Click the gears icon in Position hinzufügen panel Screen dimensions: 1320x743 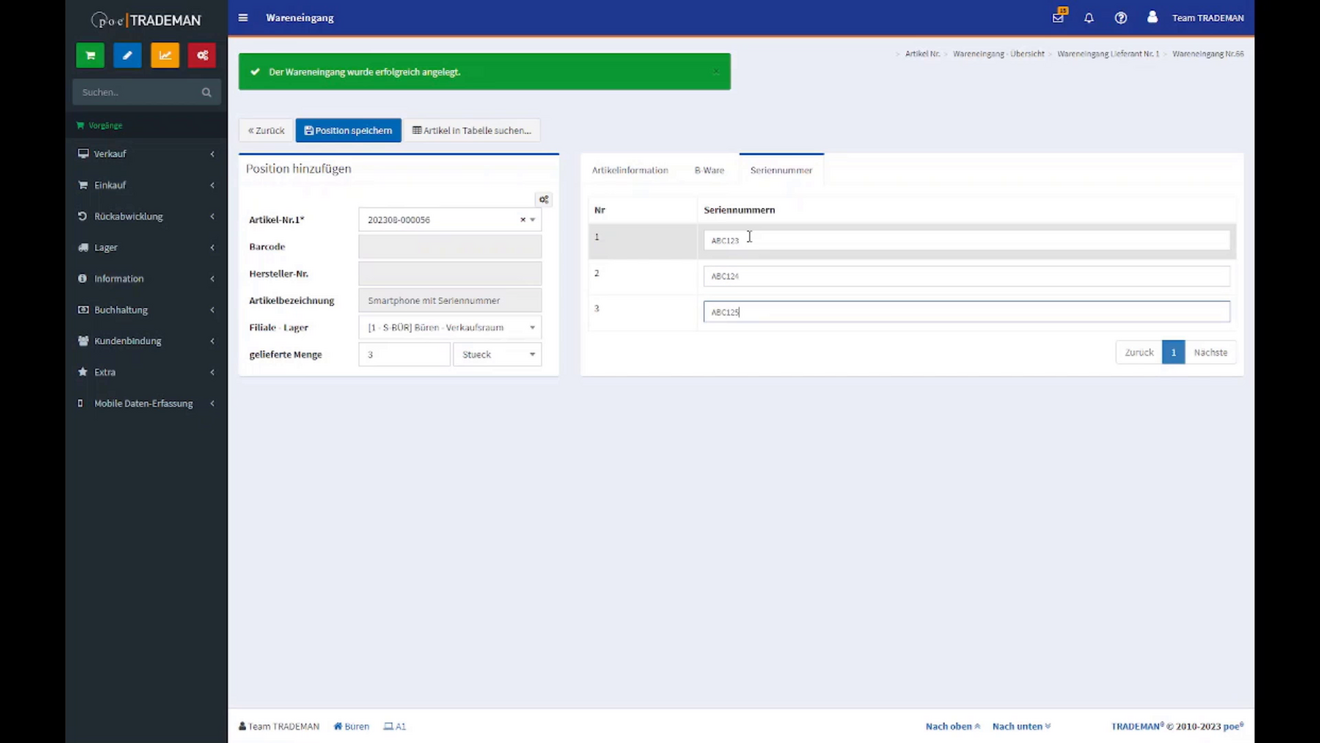click(x=544, y=199)
